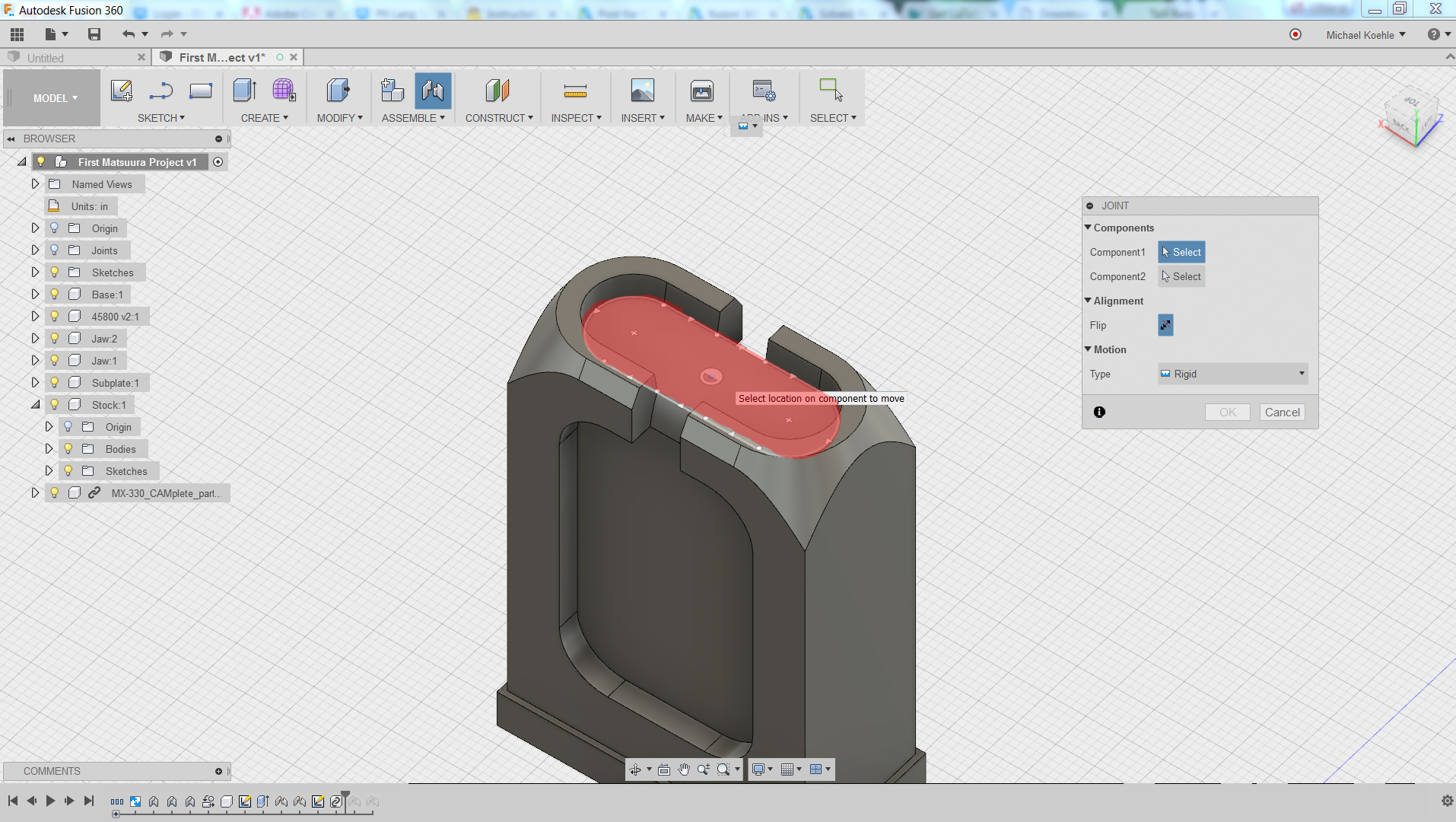Open the joint motion Type dropdown
Image resolution: width=1456 pixels, height=822 pixels.
(1232, 374)
